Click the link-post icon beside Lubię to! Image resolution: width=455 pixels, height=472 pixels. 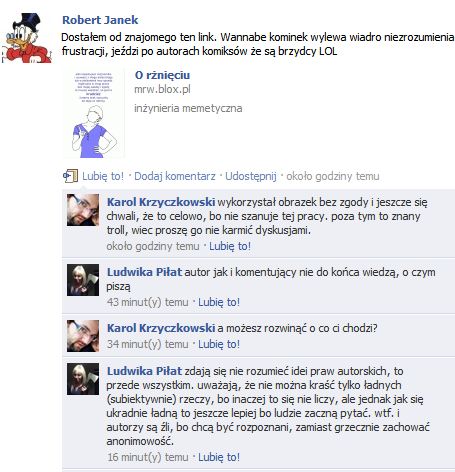point(70,176)
